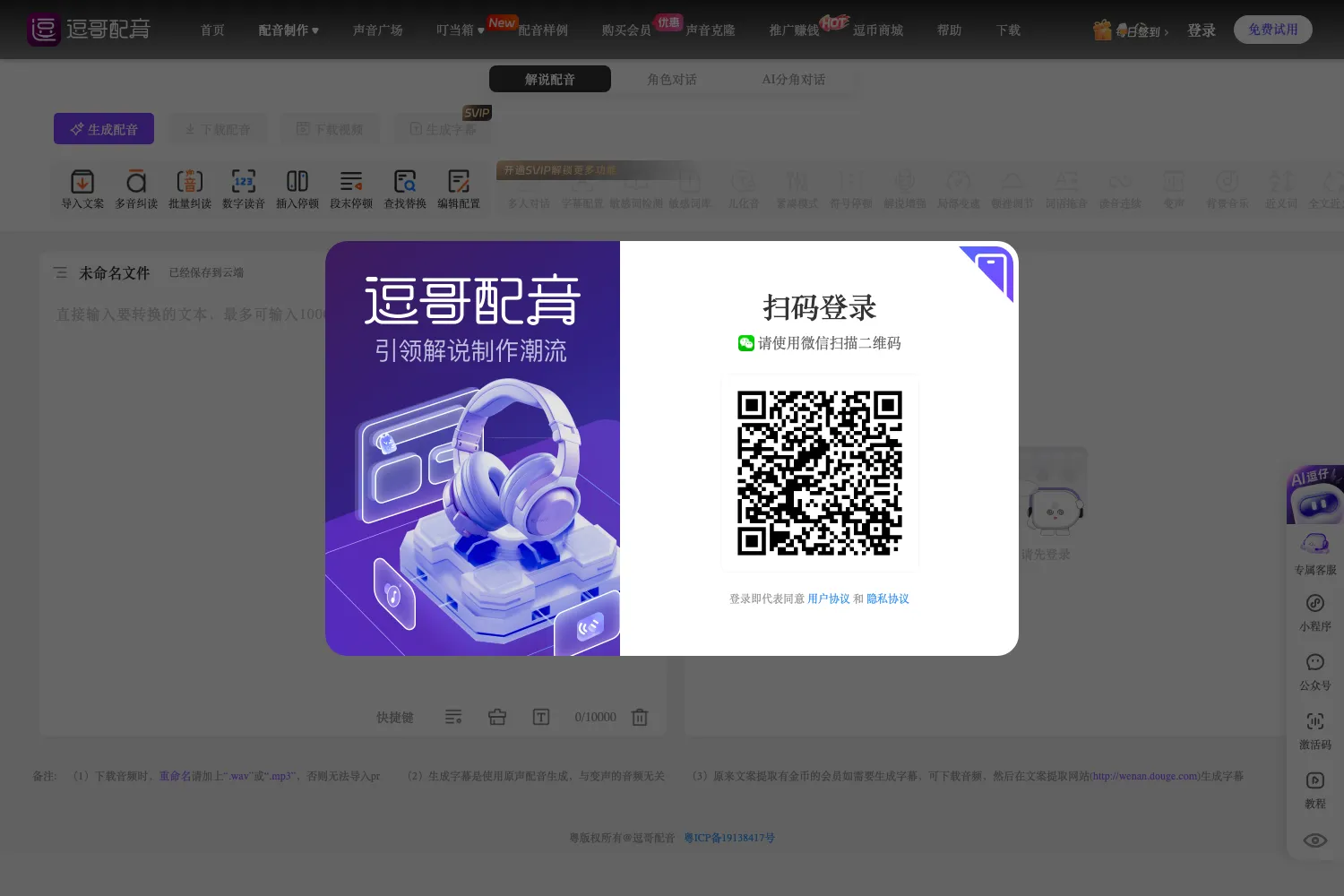
Task: Switch to the AI分角对话 tab
Action: click(794, 79)
